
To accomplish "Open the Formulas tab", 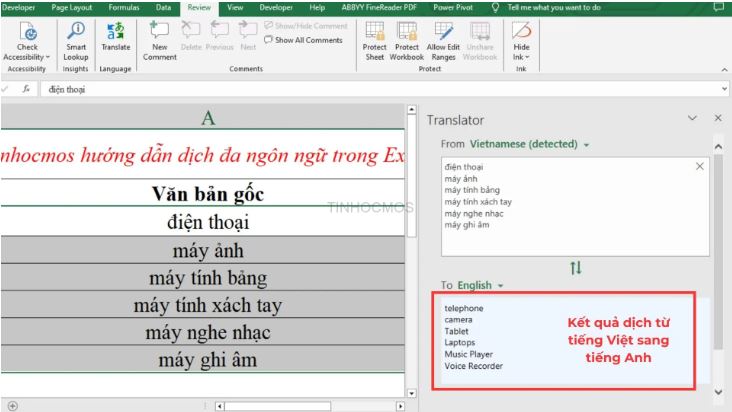I will [124, 7].
